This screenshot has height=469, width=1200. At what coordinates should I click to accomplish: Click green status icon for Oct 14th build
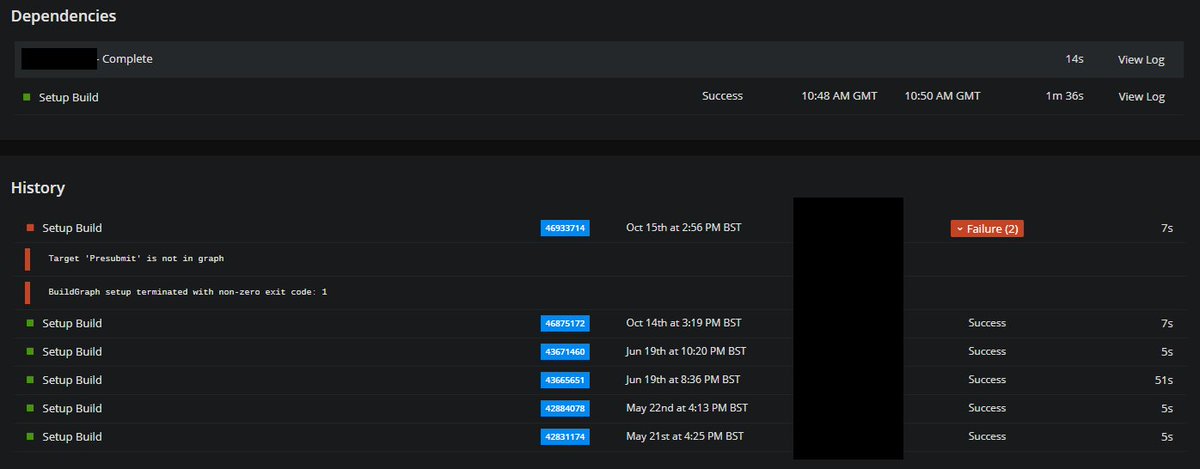click(30, 323)
